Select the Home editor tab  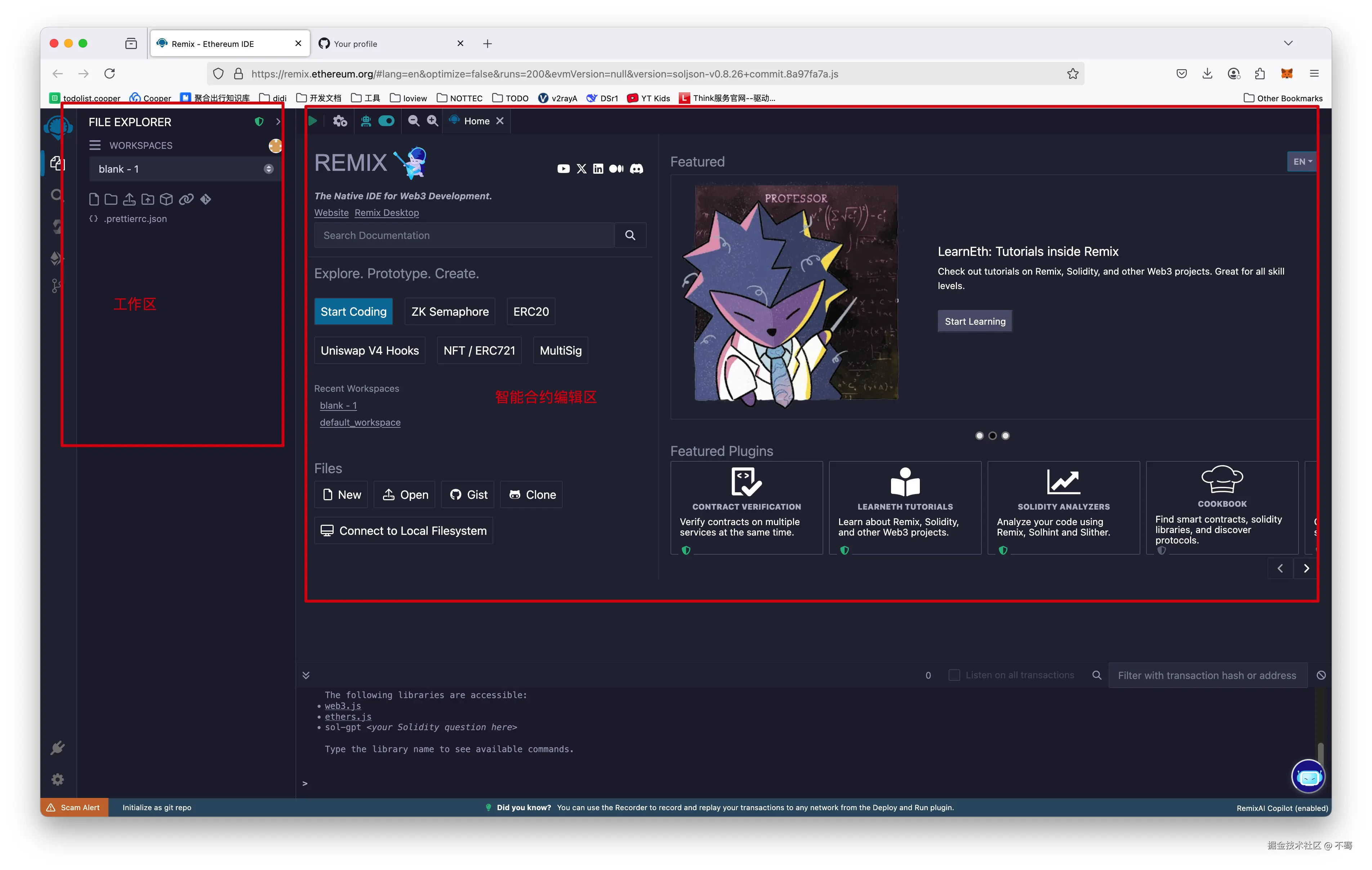pyautogui.click(x=476, y=121)
